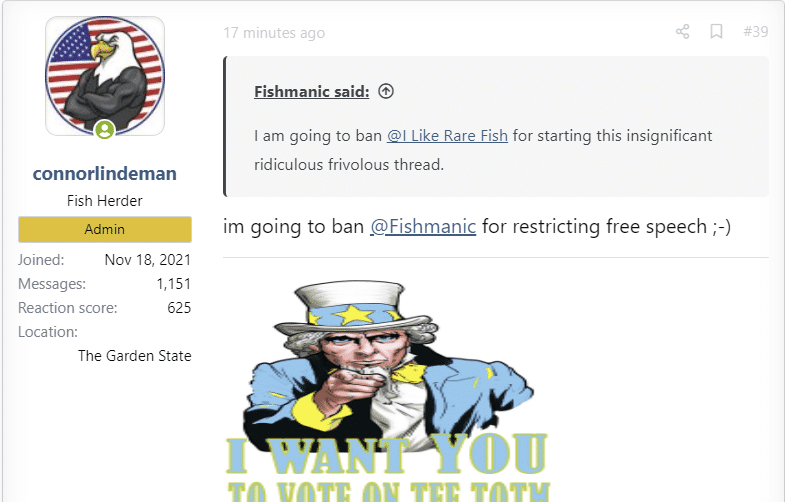Open the post number #39 permalink
The width and height of the screenshot is (785, 502).
[755, 32]
